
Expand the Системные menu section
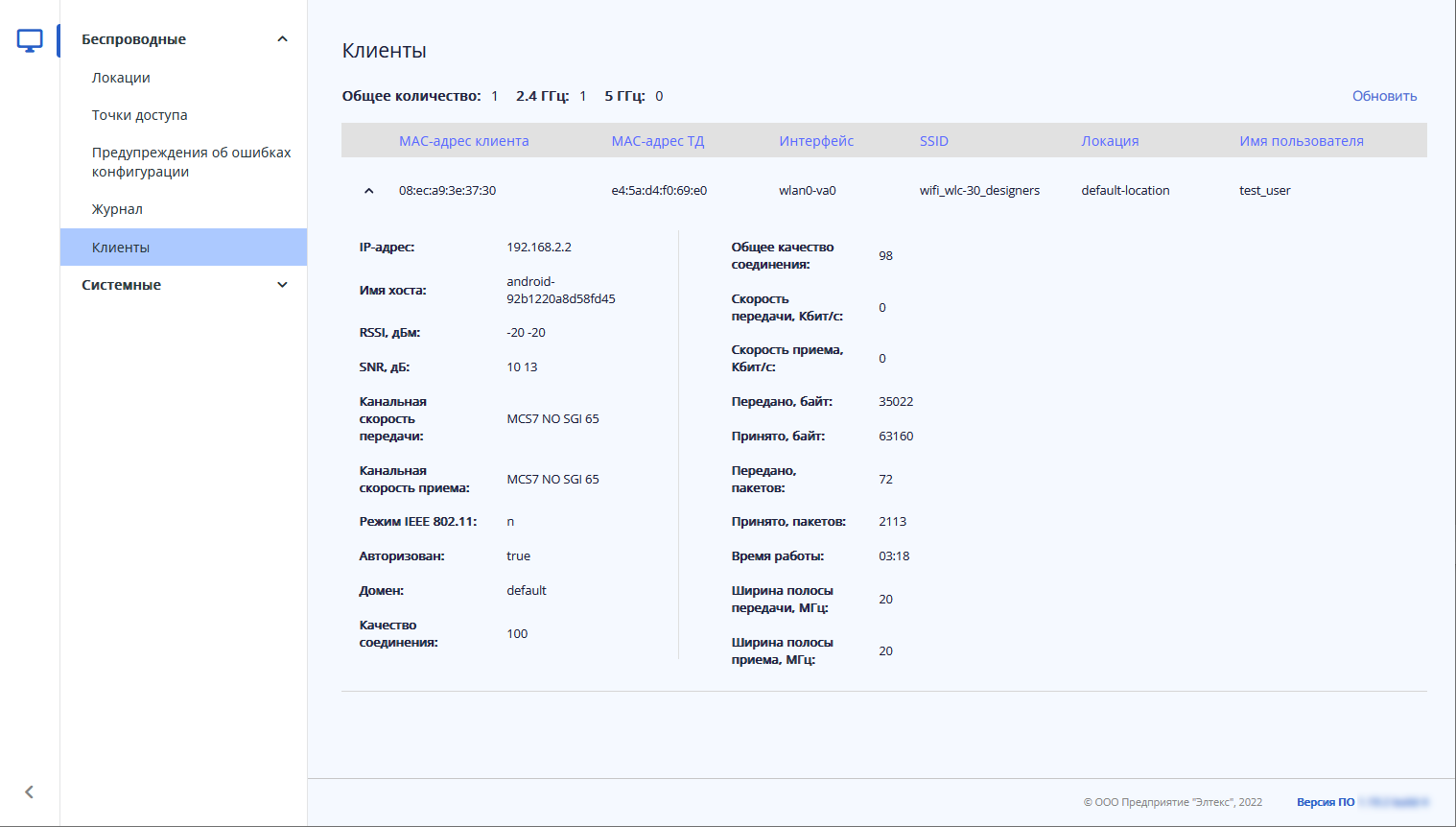pyautogui.click(x=282, y=285)
